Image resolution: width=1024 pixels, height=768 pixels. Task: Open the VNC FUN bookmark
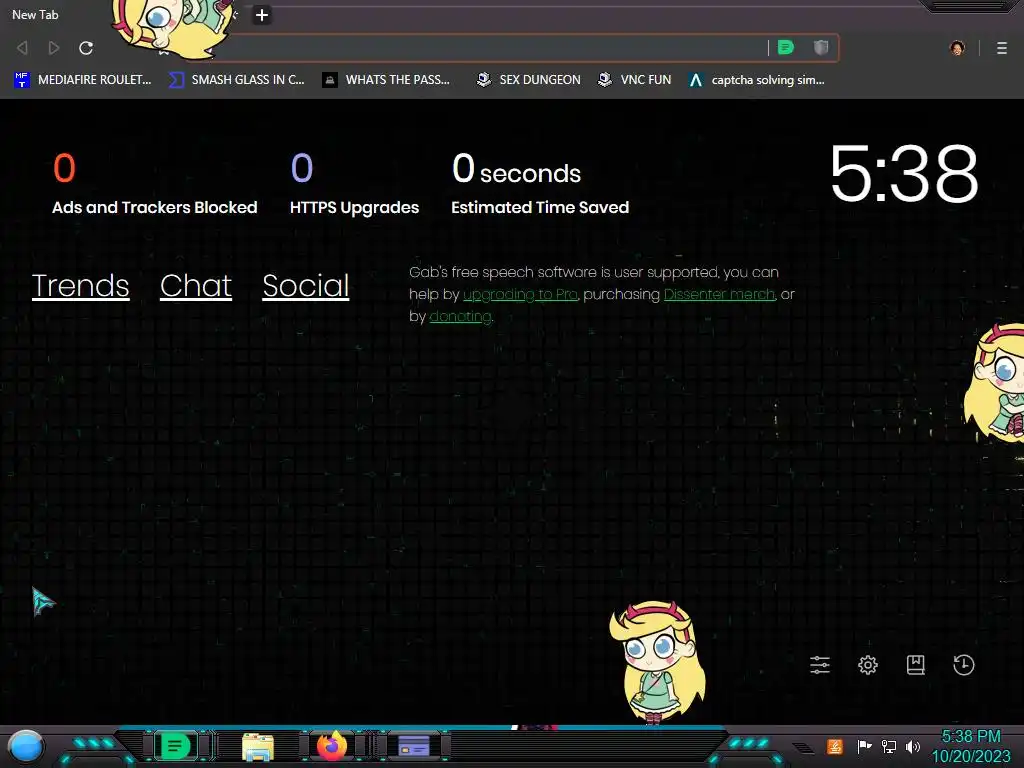point(634,80)
